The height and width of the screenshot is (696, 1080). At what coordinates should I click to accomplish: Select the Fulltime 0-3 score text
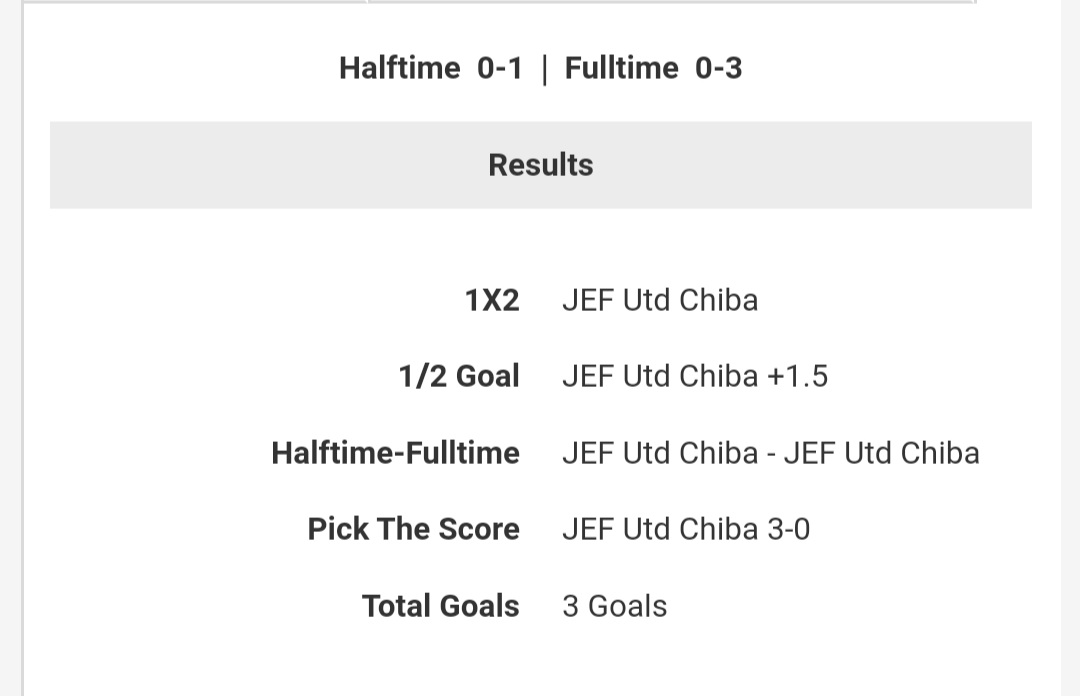click(654, 68)
